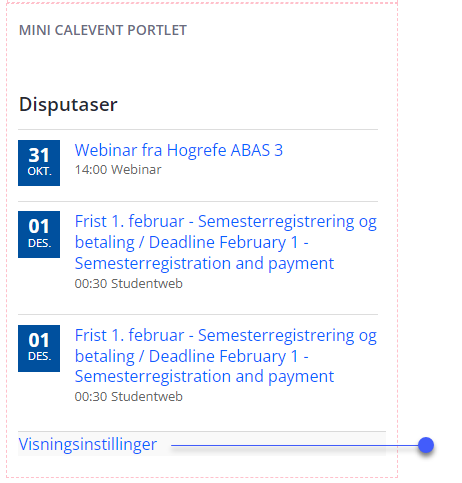The image size is (462, 483).
Task: Click the bold 31 number on the OKT. badge
Action: pyautogui.click(x=39, y=155)
